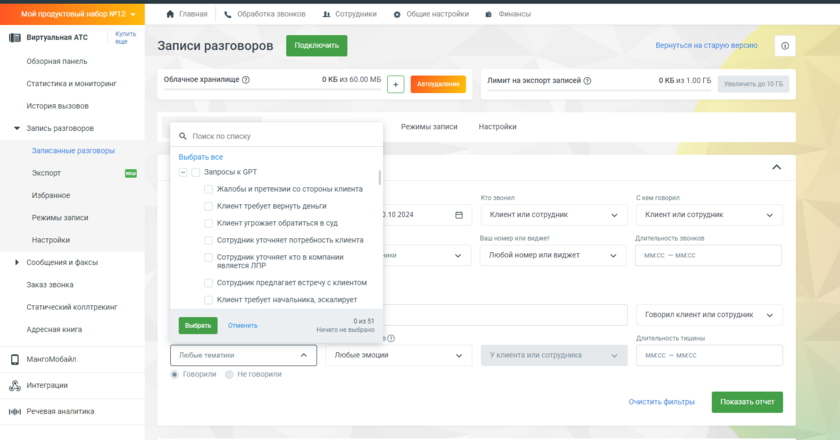Click help icon beside Облачное хранилище
Screen dimensions: 840x440
(x=246, y=80)
